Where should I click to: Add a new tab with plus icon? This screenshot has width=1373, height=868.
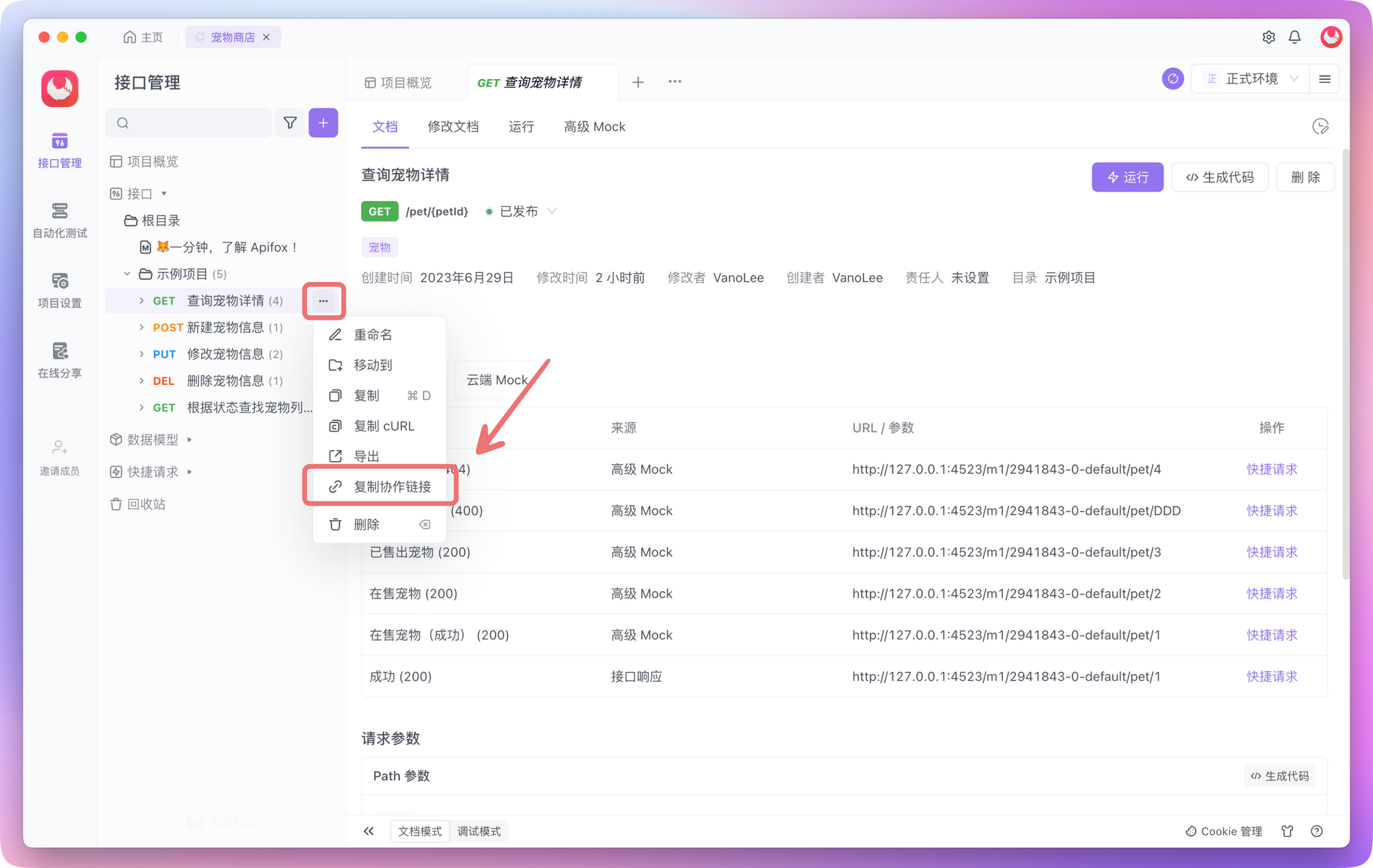638,82
